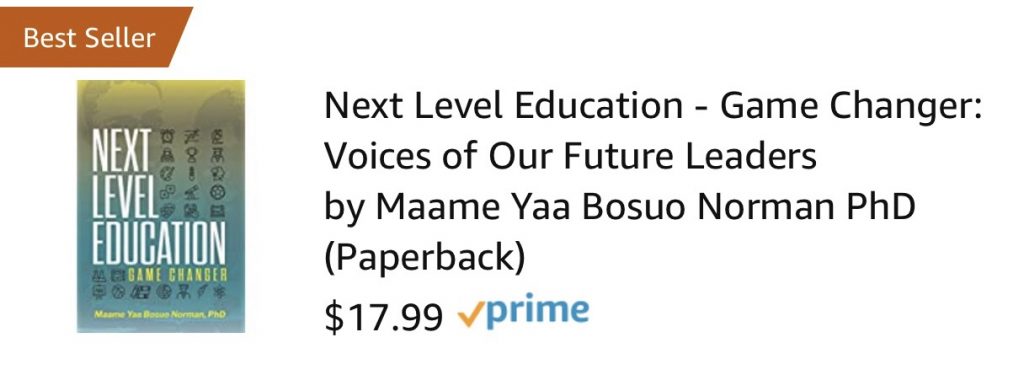The height and width of the screenshot is (391, 1024).
Task: Click the Voices of Our Future Leaders subtitle
Action: pyautogui.click(x=570, y=156)
